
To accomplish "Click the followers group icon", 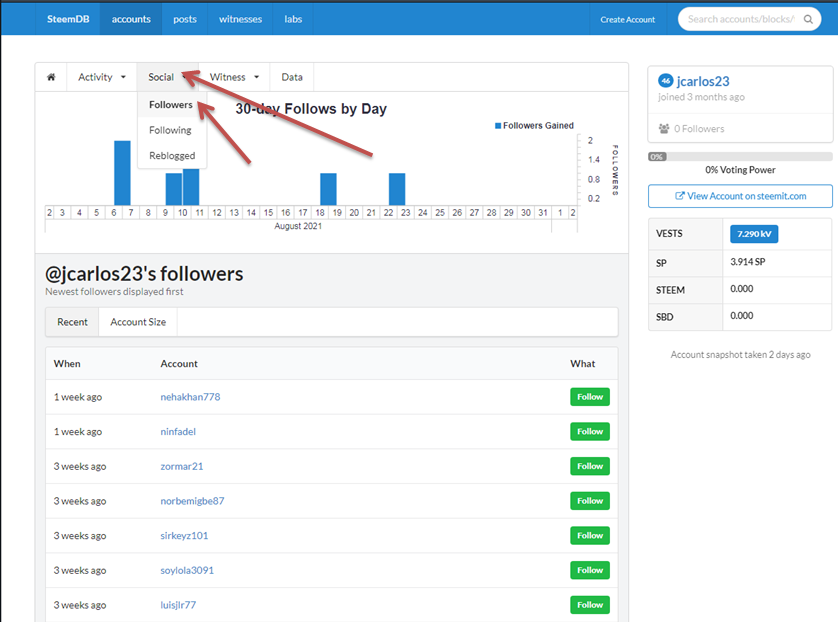I will pos(664,129).
